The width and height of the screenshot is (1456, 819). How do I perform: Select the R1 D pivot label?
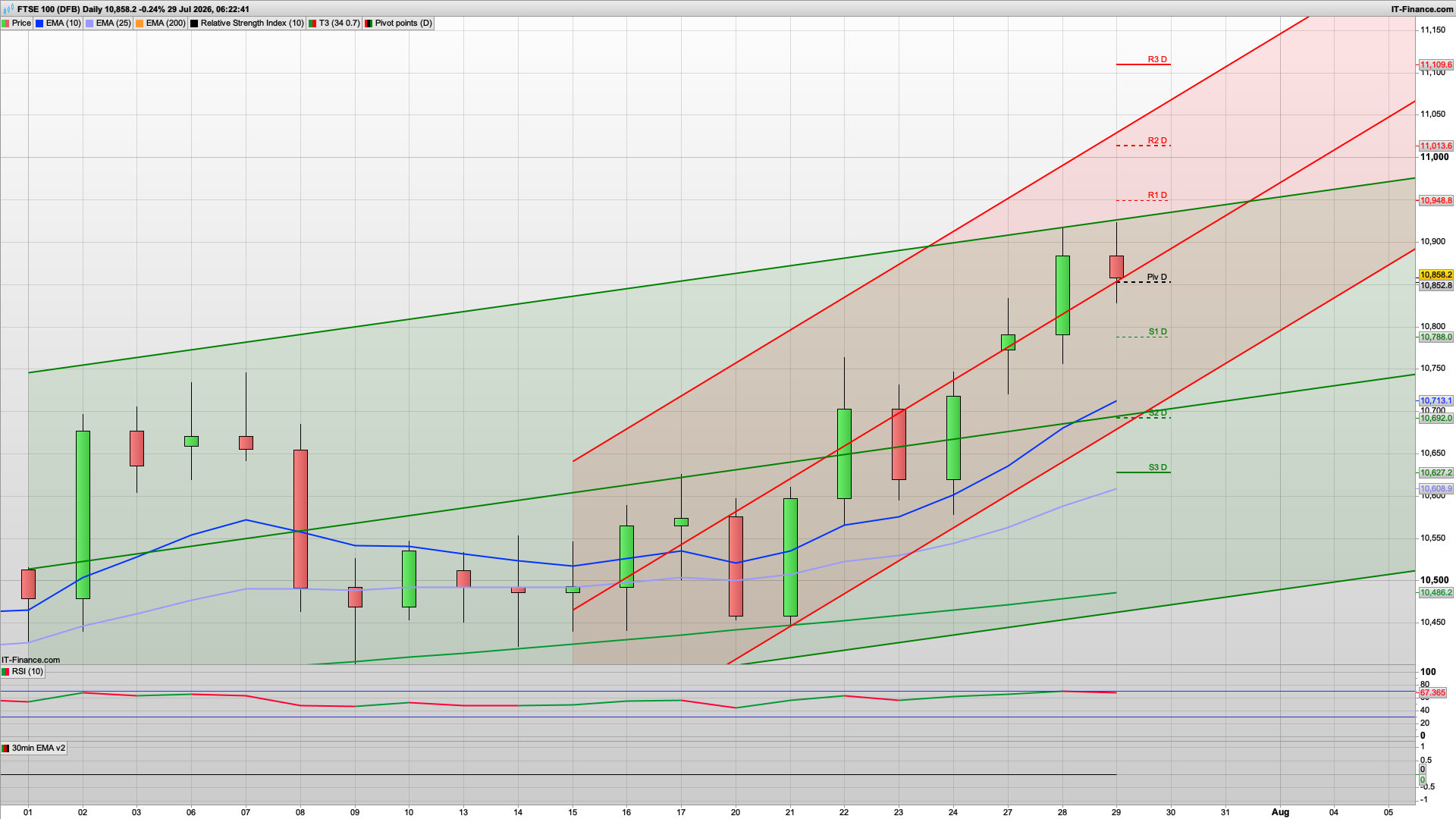[x=1157, y=196]
